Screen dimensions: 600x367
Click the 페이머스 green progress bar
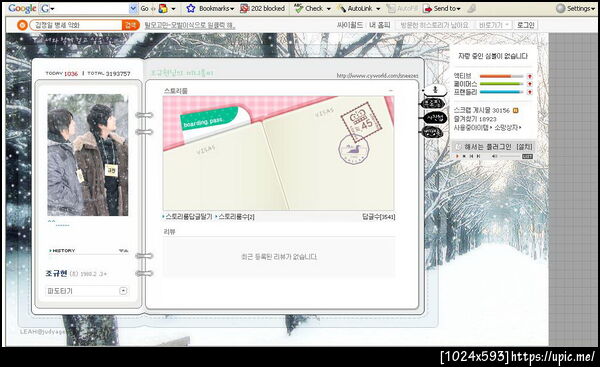501,84
